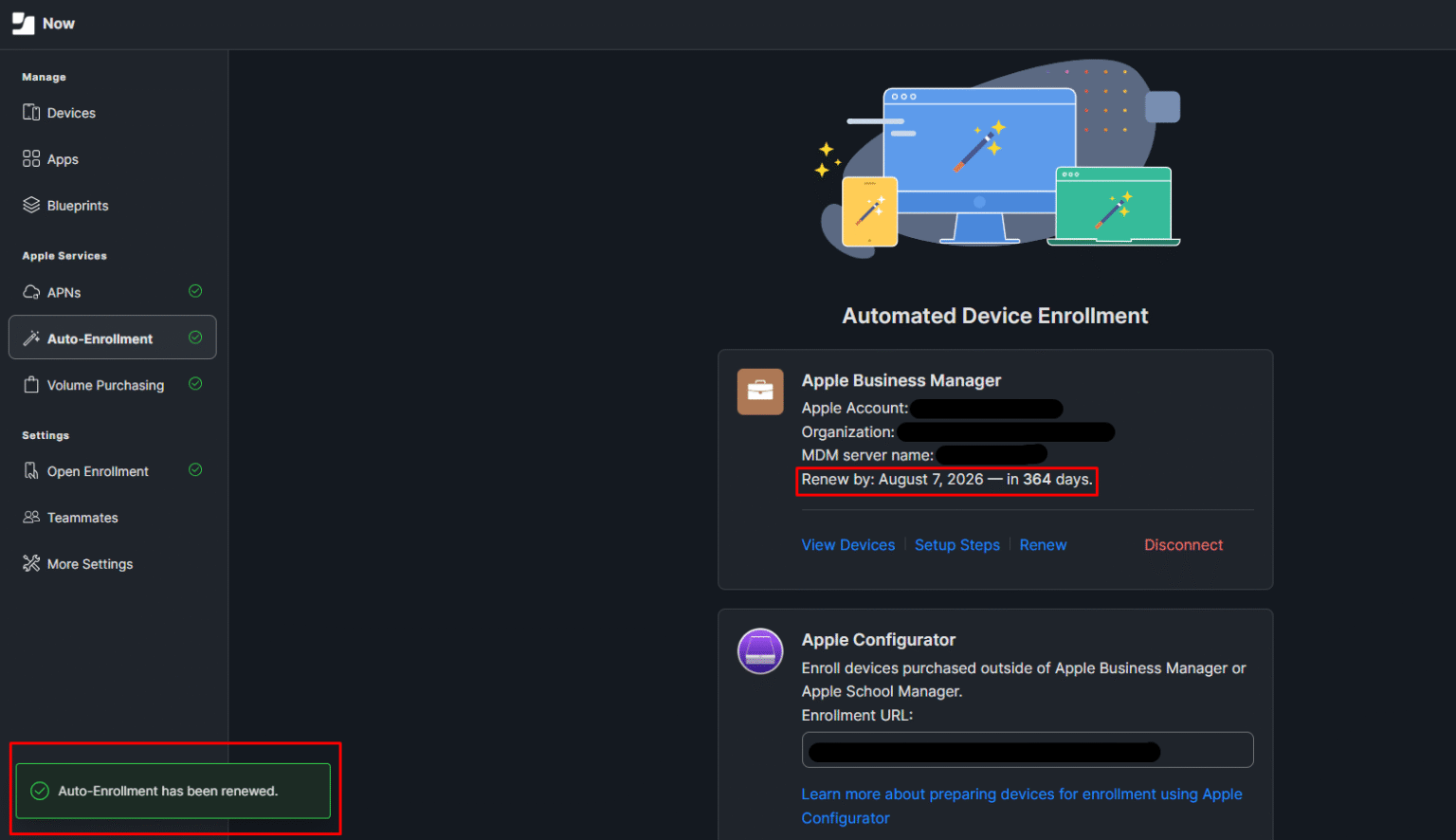Click the Apple Business Manager briefcase icon
Screen dimensions: 1456x840
click(x=759, y=391)
